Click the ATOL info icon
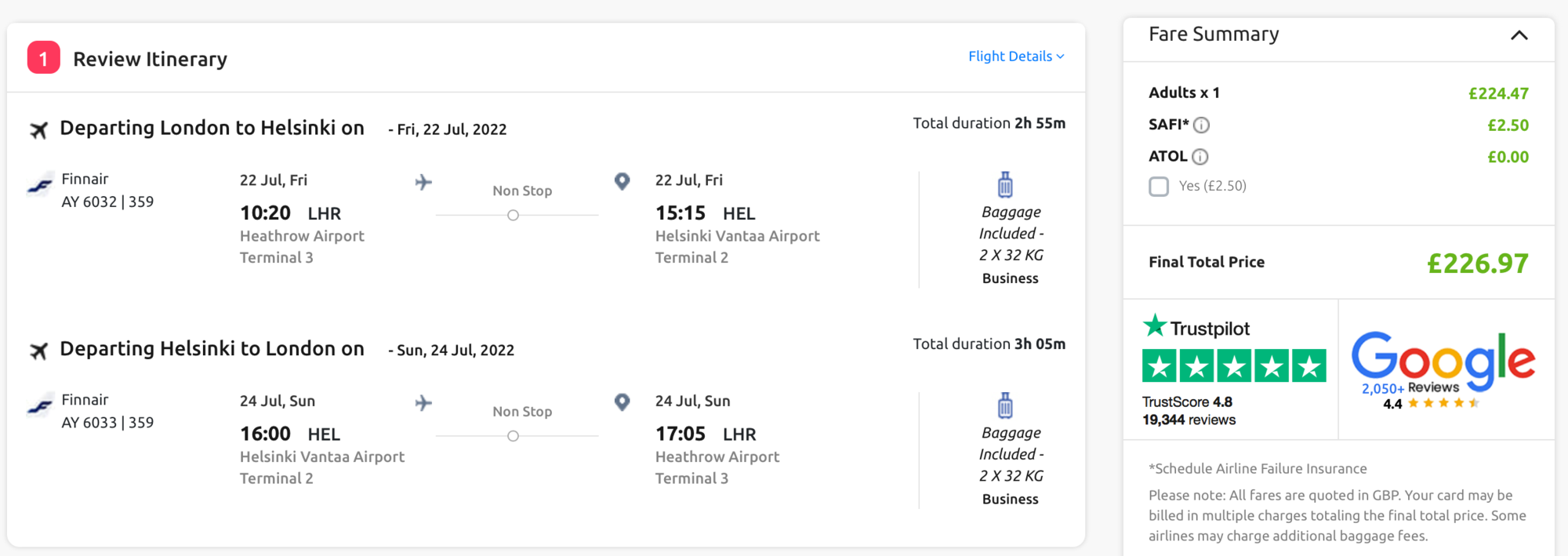The height and width of the screenshot is (556, 1568). [1200, 157]
